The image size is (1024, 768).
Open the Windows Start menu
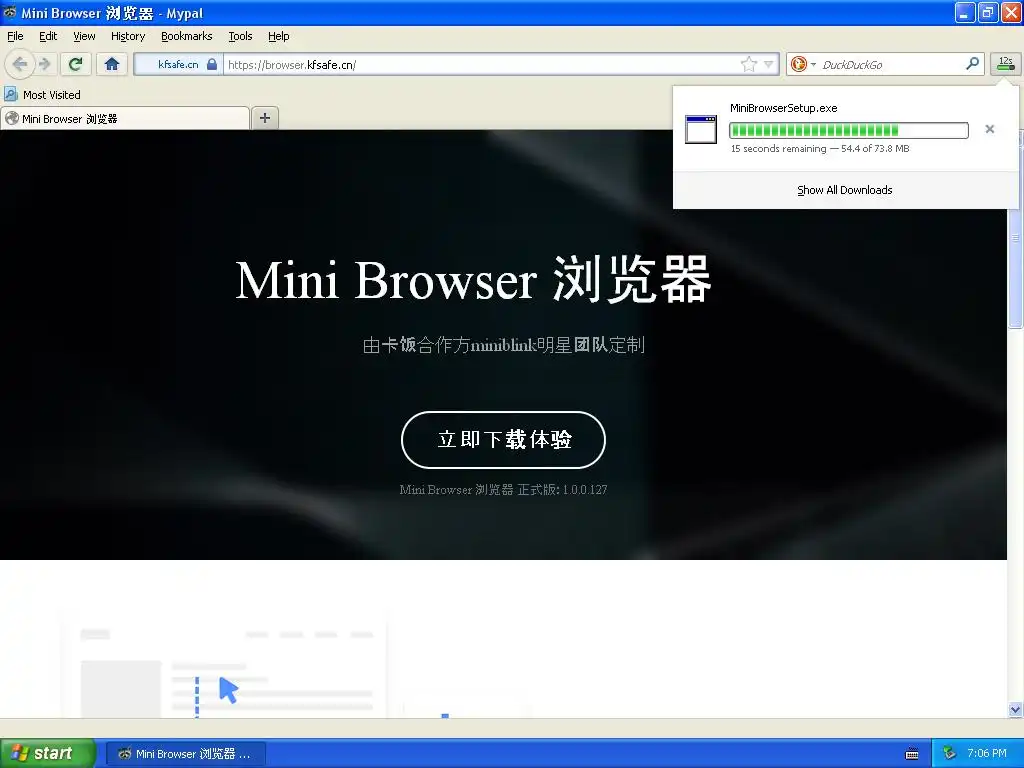[48, 753]
